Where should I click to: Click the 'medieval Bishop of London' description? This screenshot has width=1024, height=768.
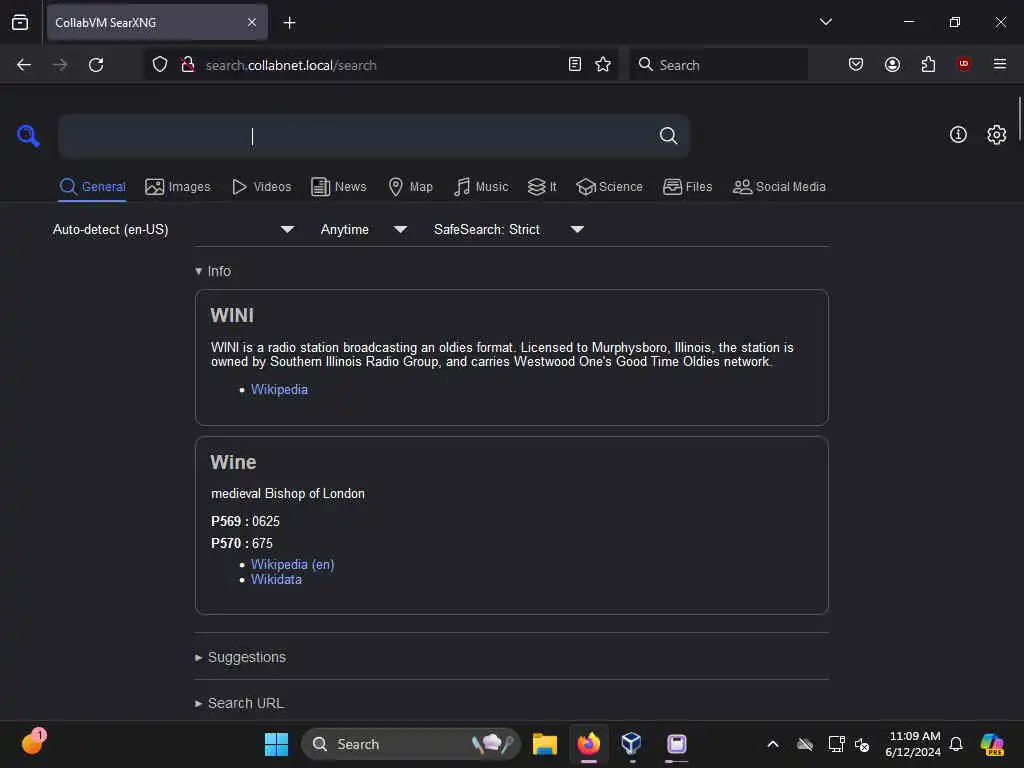[288, 494]
